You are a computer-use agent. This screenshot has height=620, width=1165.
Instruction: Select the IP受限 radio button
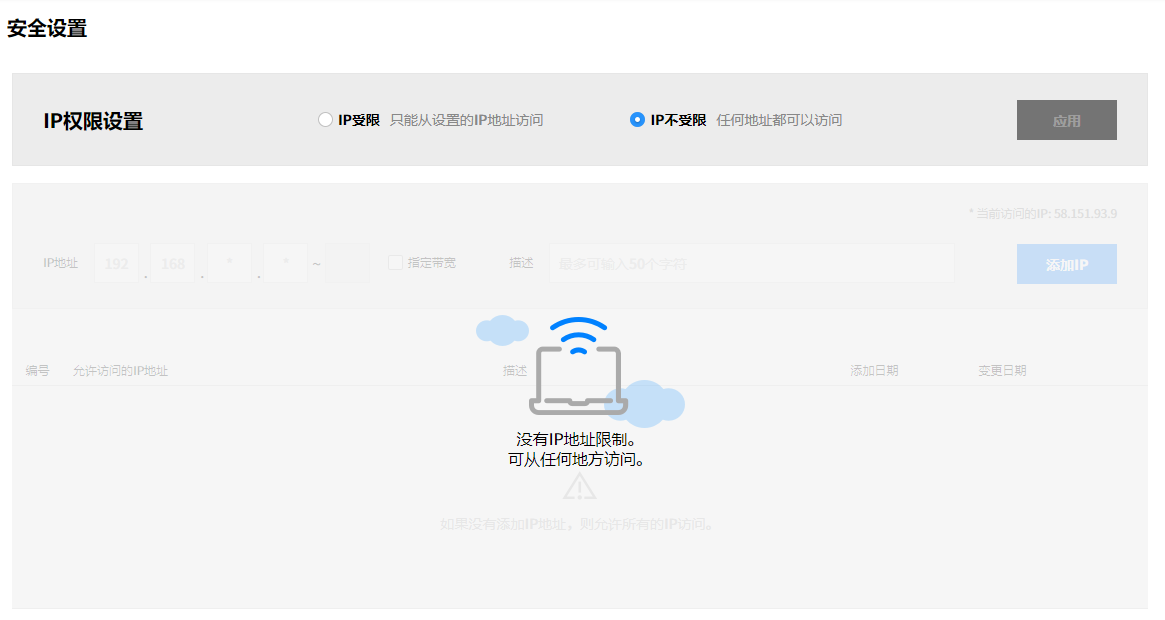(325, 120)
